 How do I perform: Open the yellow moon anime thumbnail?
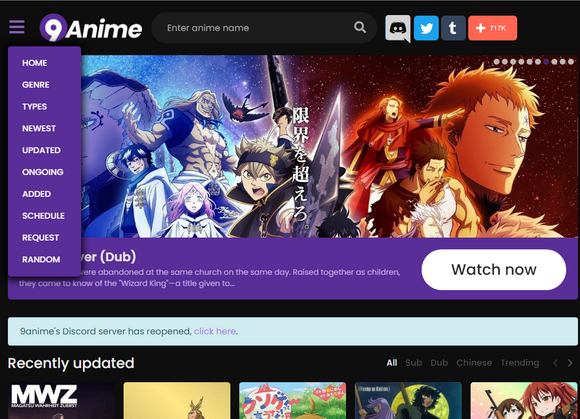tap(408, 401)
